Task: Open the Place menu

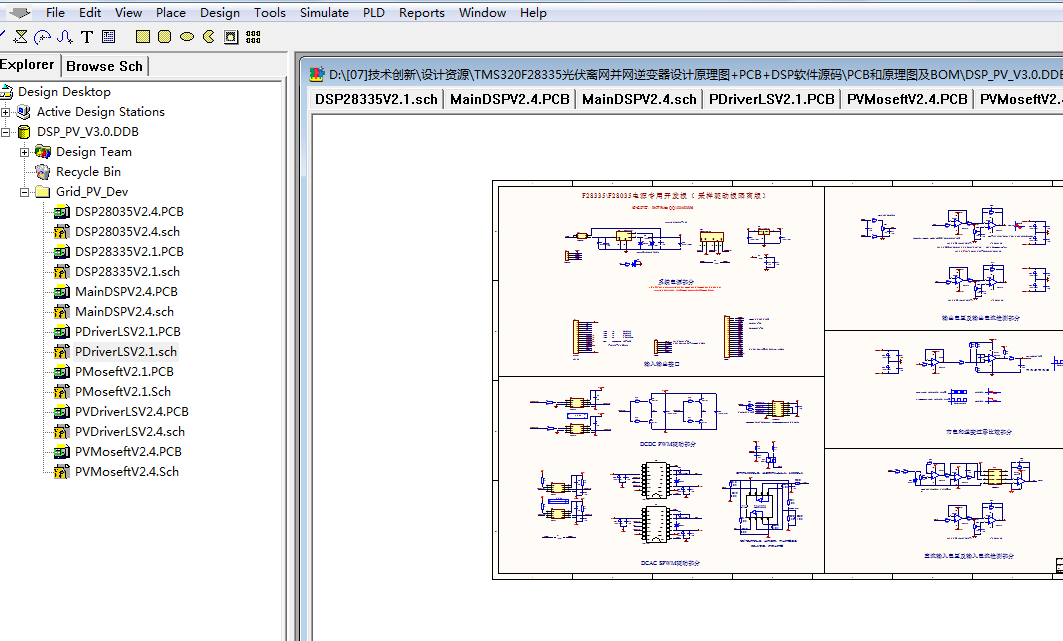Action: [171, 12]
